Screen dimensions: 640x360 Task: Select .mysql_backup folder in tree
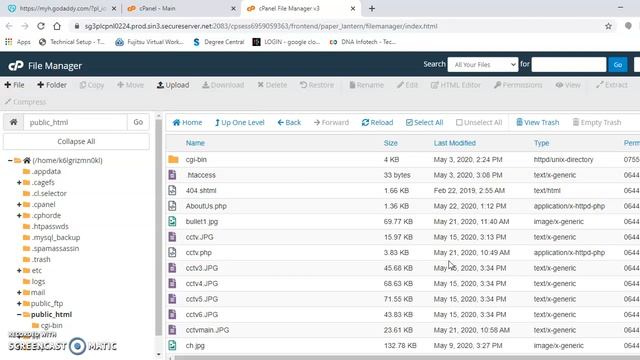[x=56, y=237]
